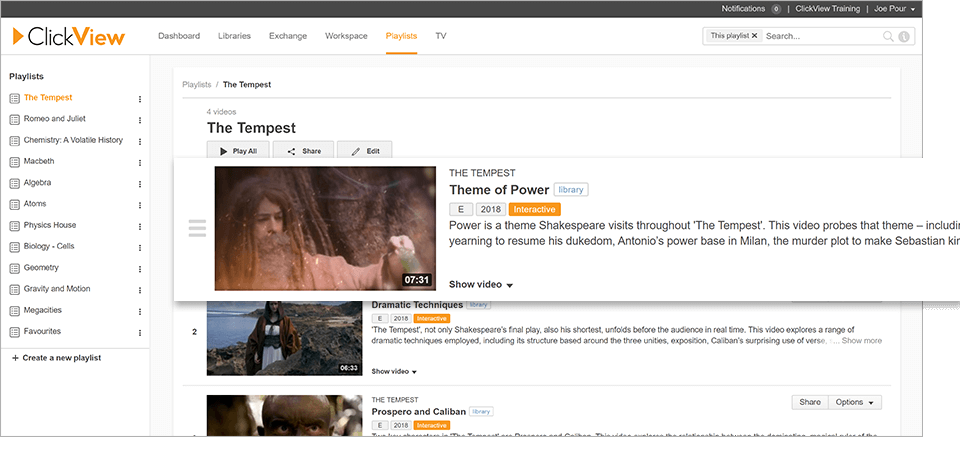The width and height of the screenshot is (960, 451).
Task: Open the Theme of Power video thumbnail
Action: pos(325,228)
